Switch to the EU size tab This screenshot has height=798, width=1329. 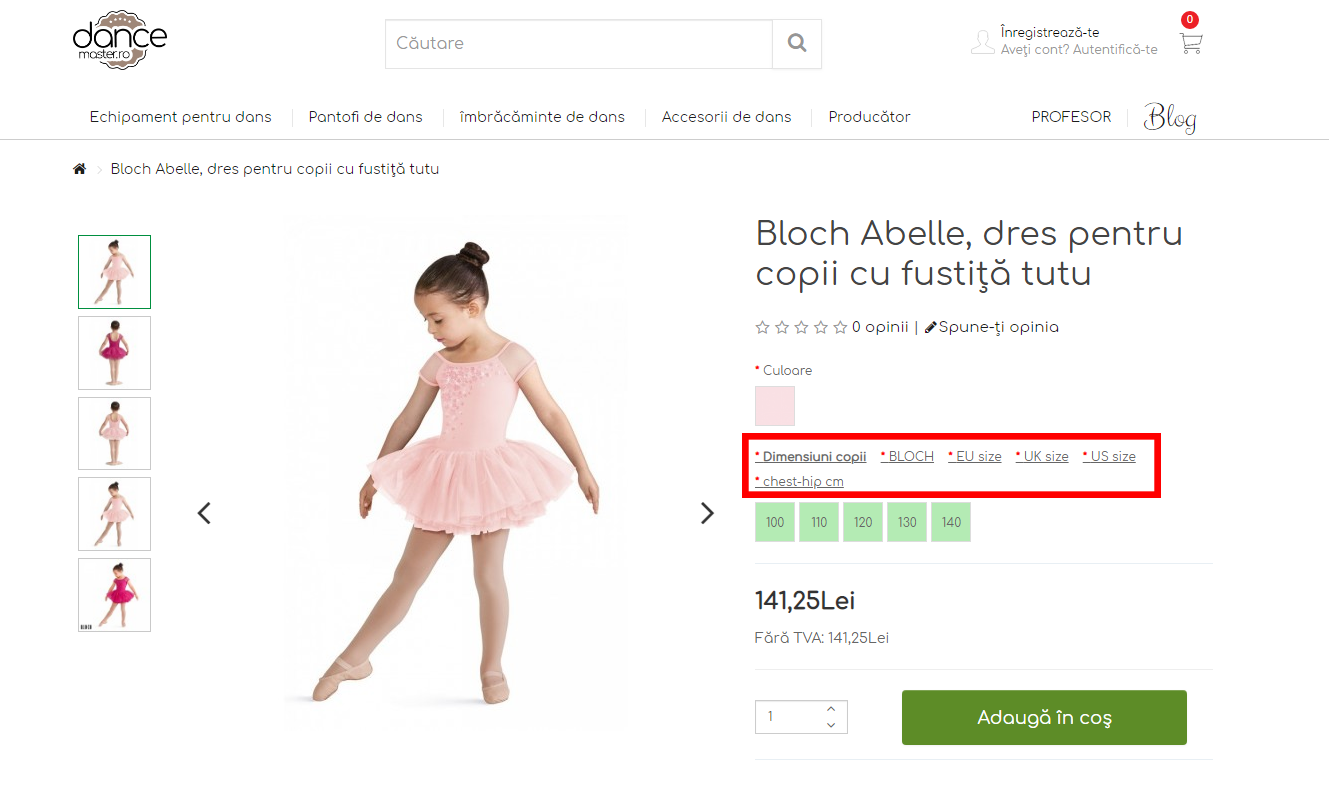[x=975, y=456]
